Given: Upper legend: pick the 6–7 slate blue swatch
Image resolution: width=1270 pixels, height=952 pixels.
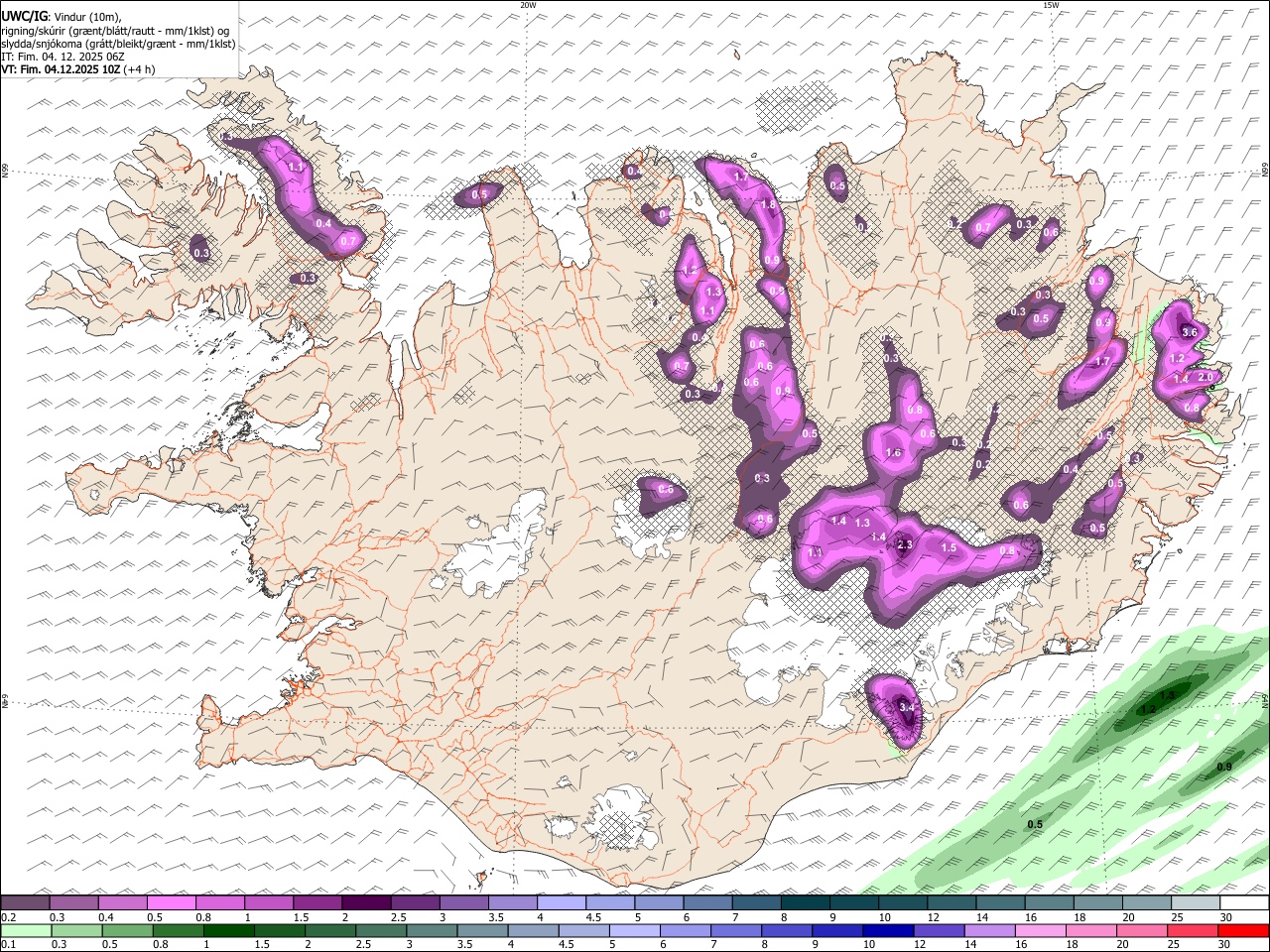Looking at the screenshot, I should 706,903.
